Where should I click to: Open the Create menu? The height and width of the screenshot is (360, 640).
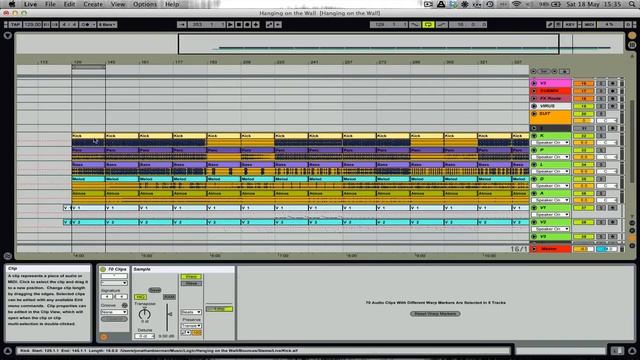pos(93,4)
